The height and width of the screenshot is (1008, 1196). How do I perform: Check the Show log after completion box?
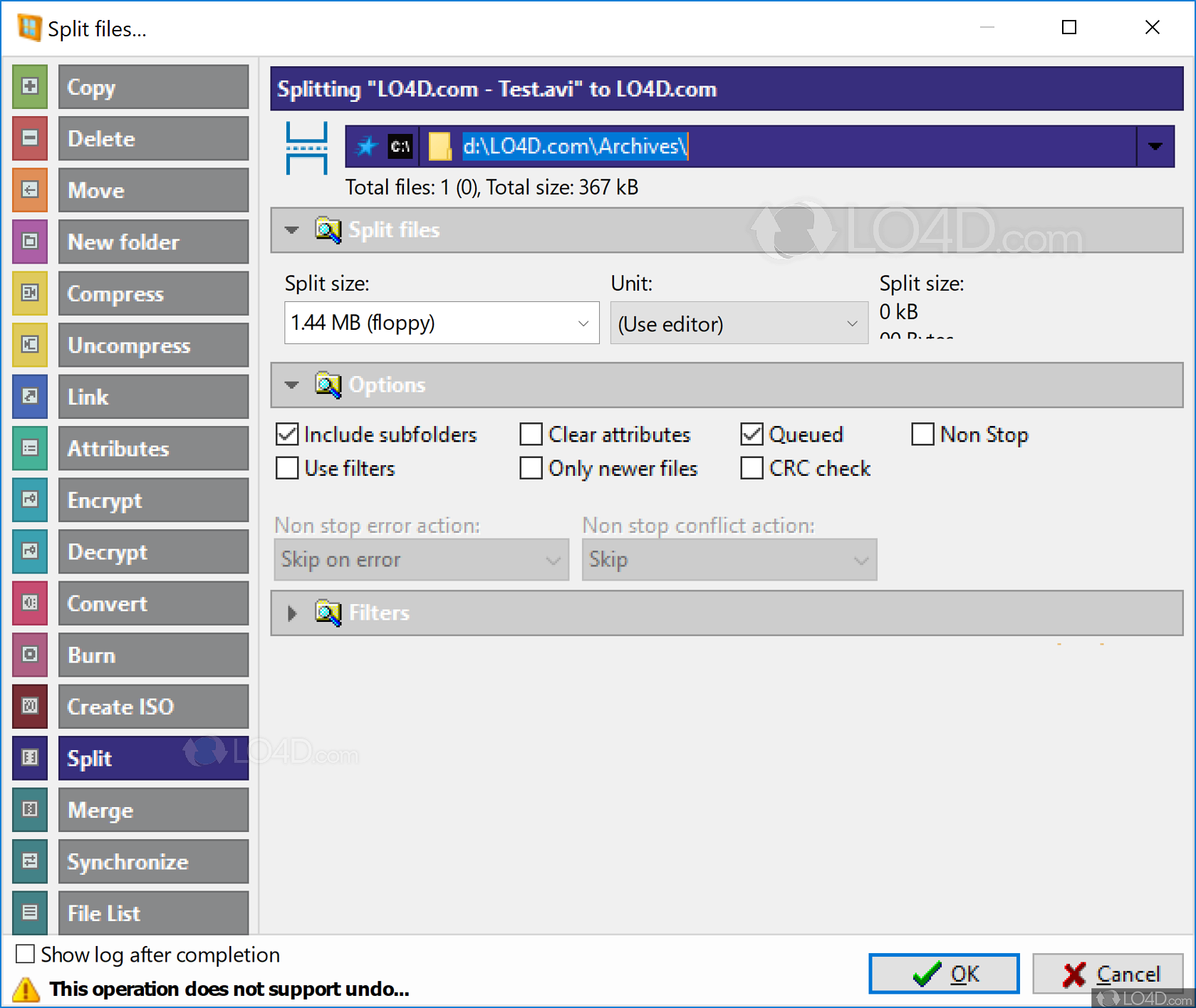(24, 954)
